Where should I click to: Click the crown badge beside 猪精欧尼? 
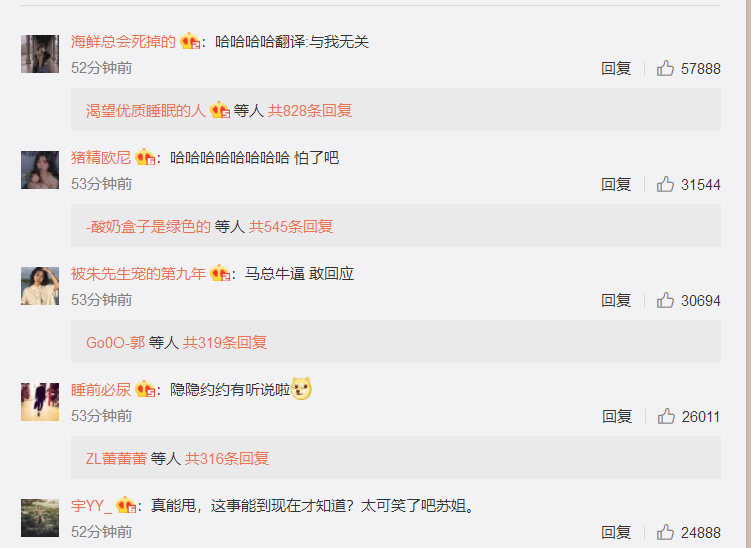tap(145, 158)
